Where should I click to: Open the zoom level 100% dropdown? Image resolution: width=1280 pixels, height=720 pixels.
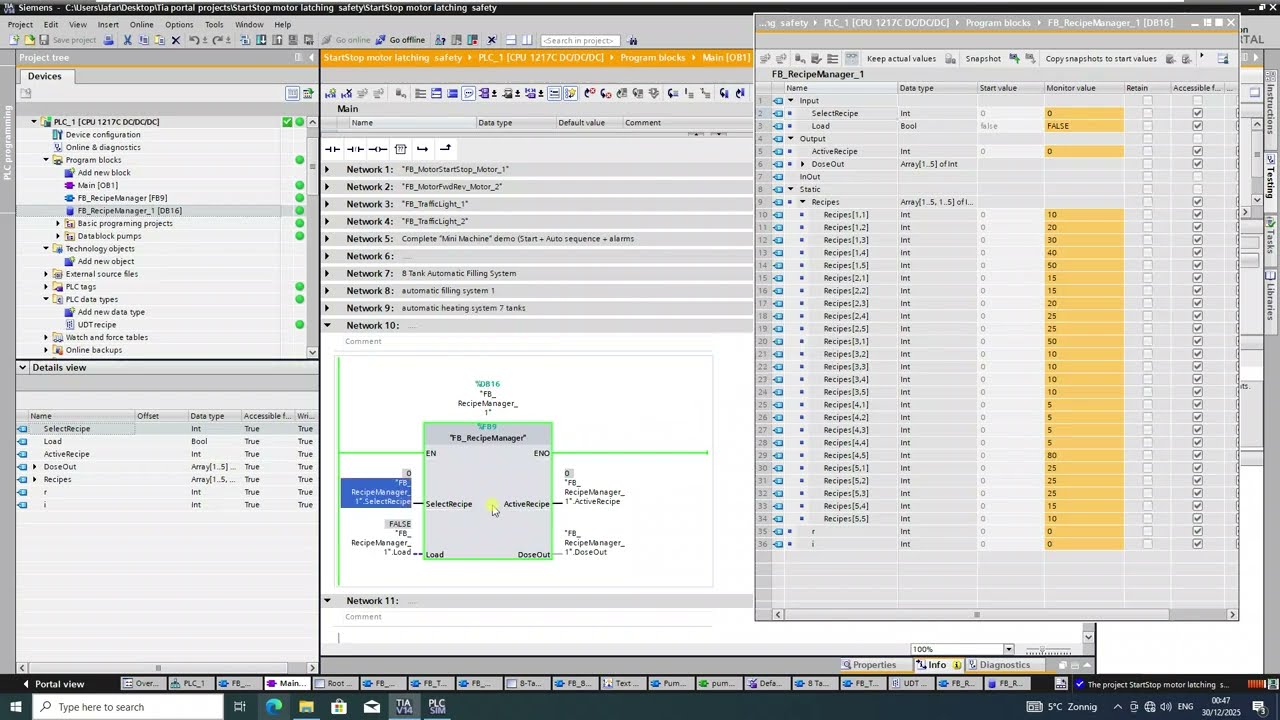[1008, 649]
